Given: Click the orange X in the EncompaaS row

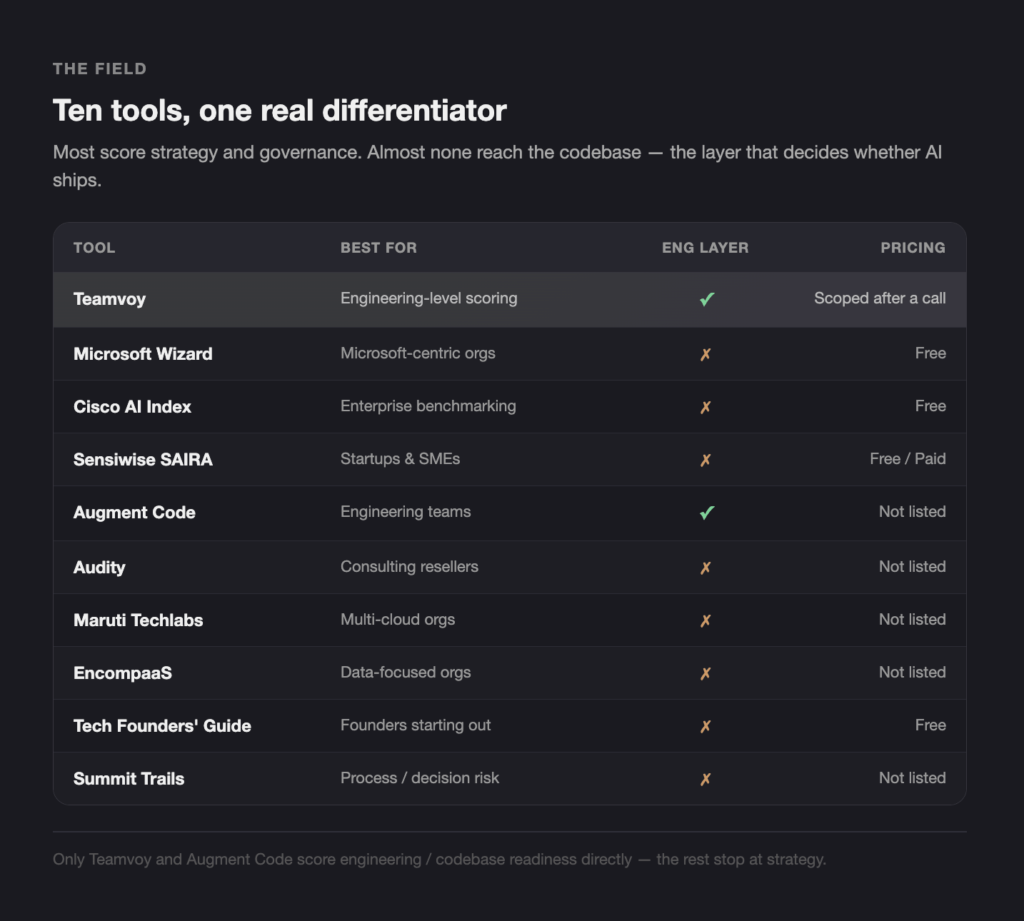Looking at the screenshot, I should (705, 673).
